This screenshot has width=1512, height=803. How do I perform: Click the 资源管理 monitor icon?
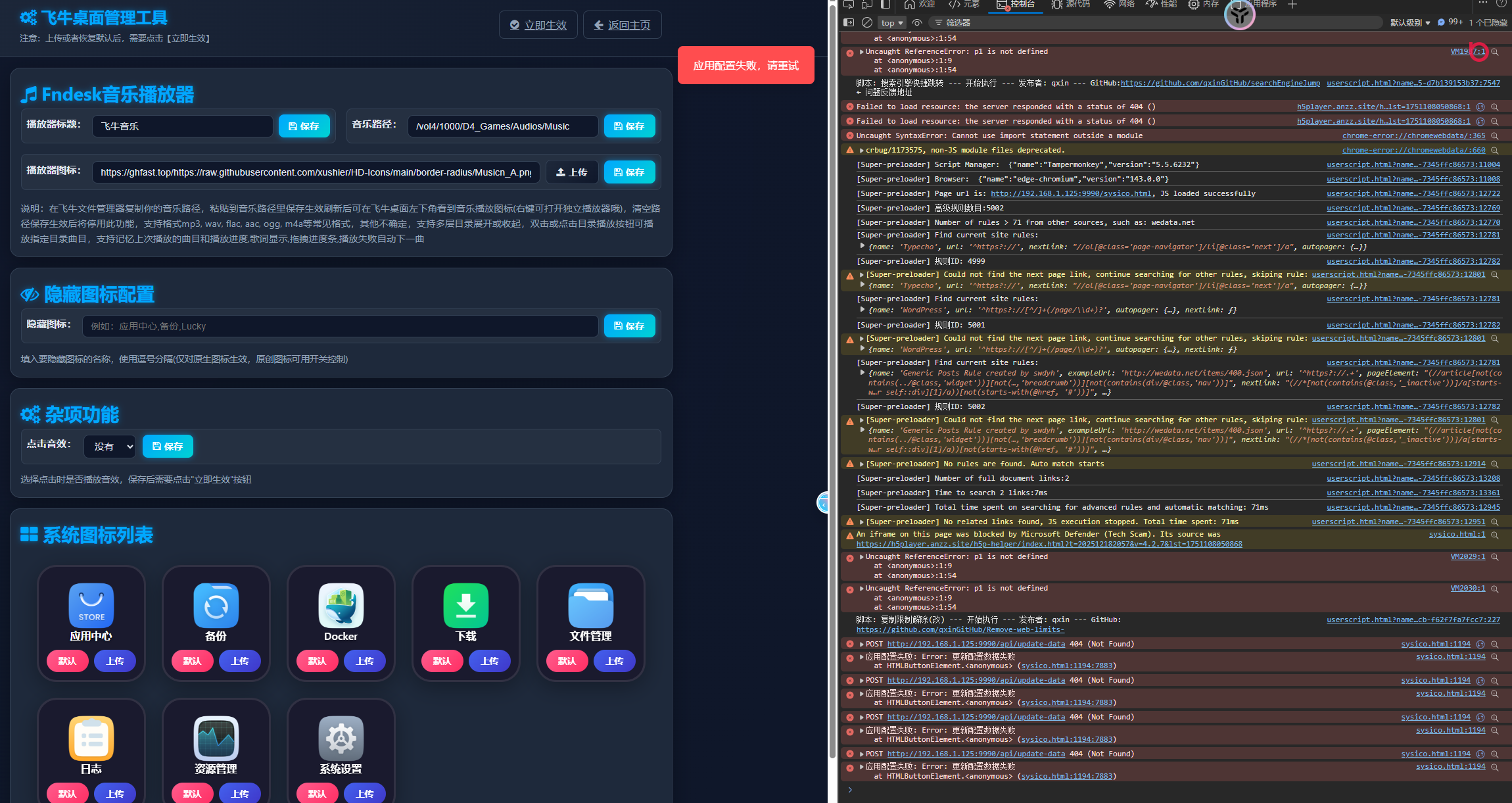point(216,738)
